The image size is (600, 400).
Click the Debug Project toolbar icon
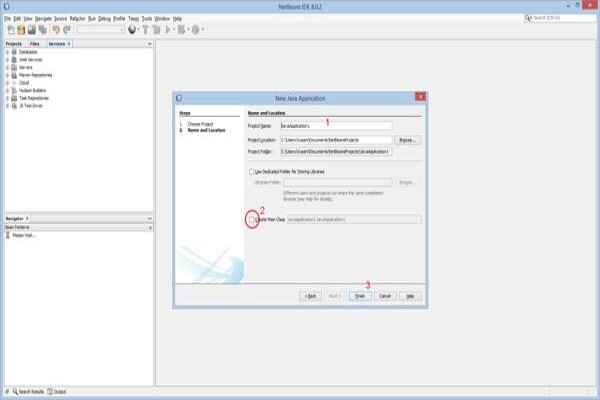click(x=181, y=29)
